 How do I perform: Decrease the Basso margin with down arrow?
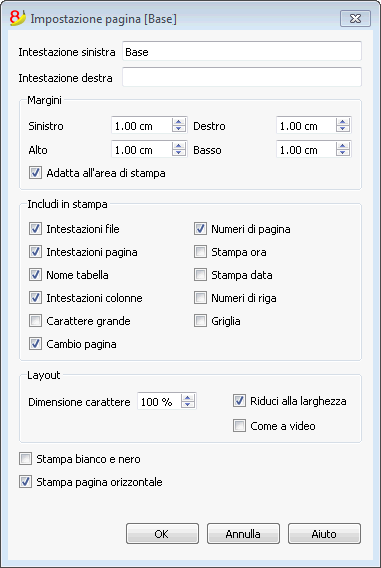point(343,153)
